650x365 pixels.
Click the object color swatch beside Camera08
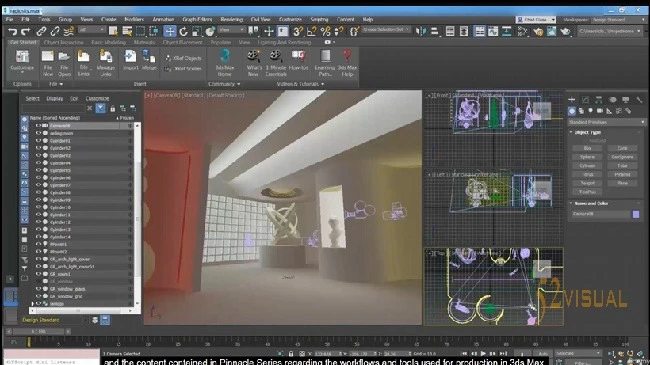coord(635,214)
